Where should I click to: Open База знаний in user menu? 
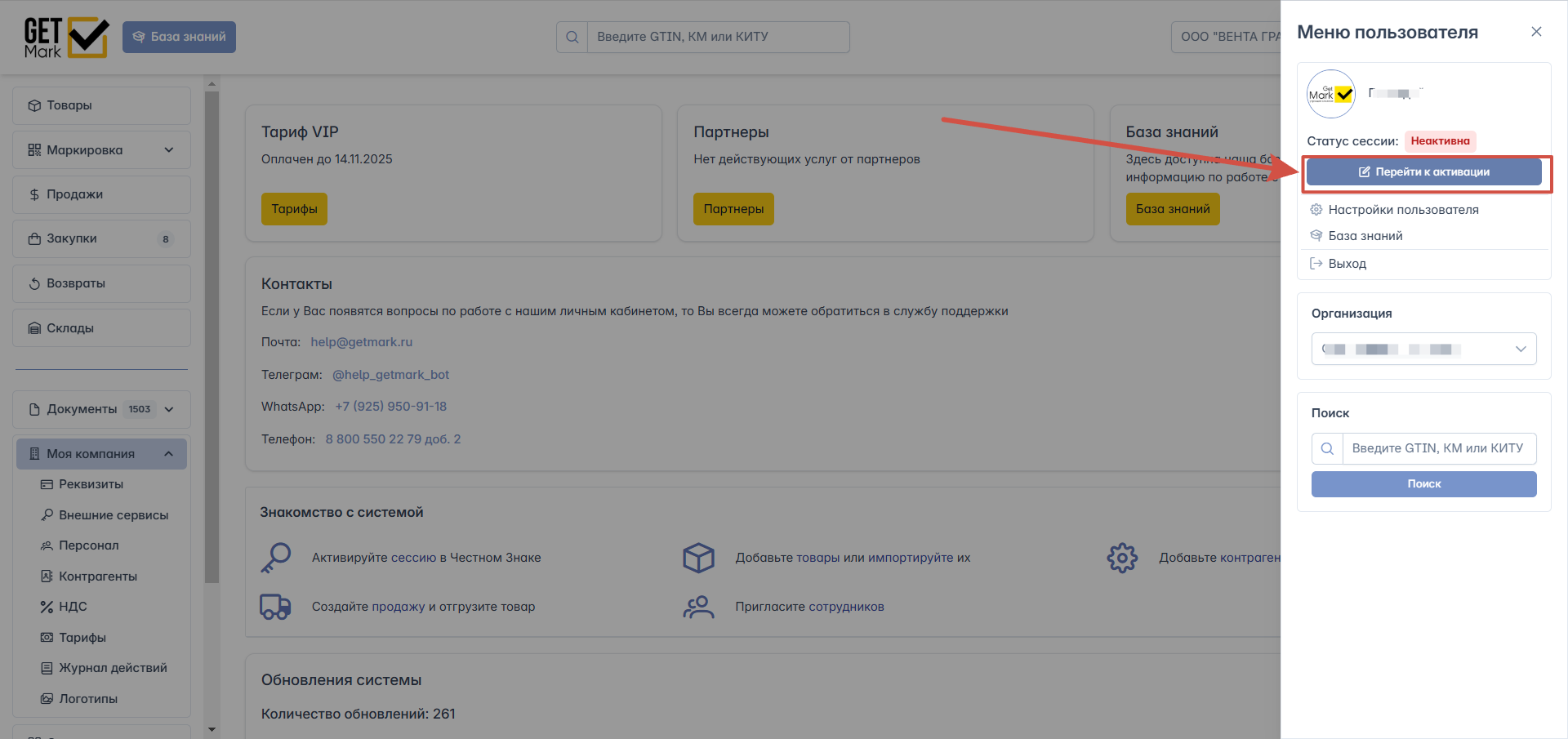point(1365,236)
